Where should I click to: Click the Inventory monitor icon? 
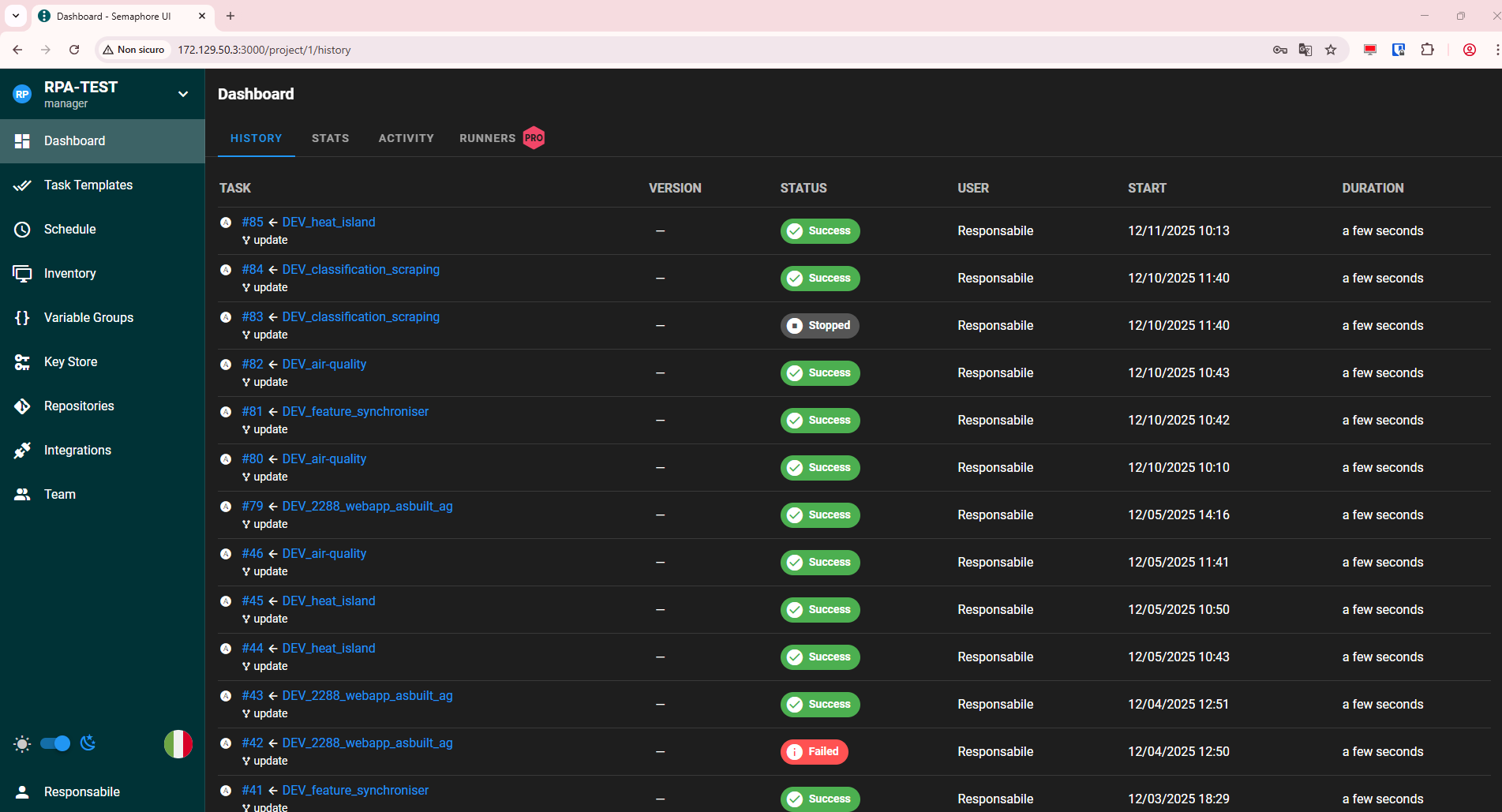tap(22, 274)
